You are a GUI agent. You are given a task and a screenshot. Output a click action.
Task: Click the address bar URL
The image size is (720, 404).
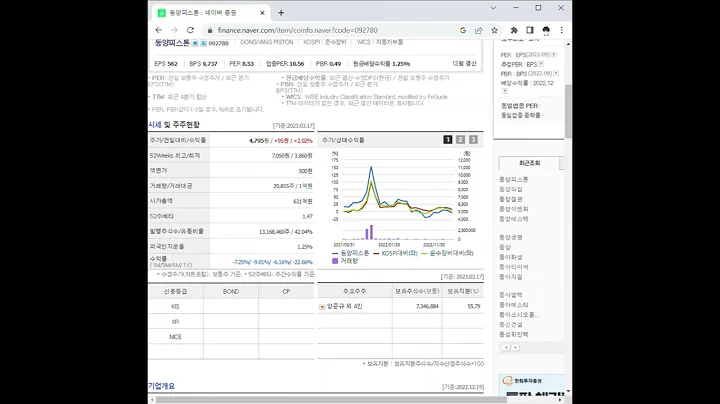(x=298, y=30)
